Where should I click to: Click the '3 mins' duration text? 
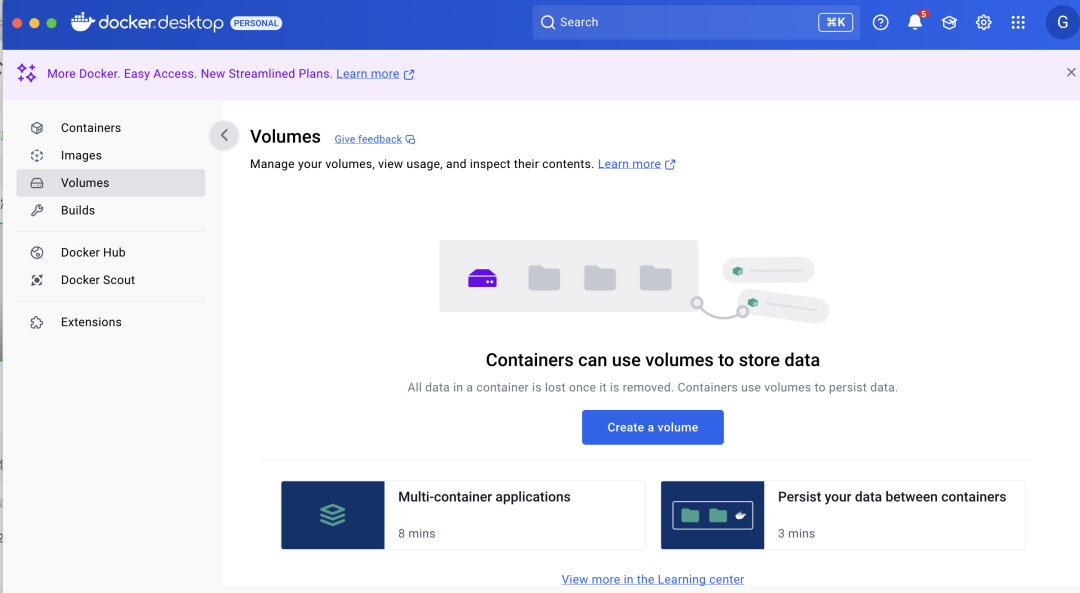796,533
